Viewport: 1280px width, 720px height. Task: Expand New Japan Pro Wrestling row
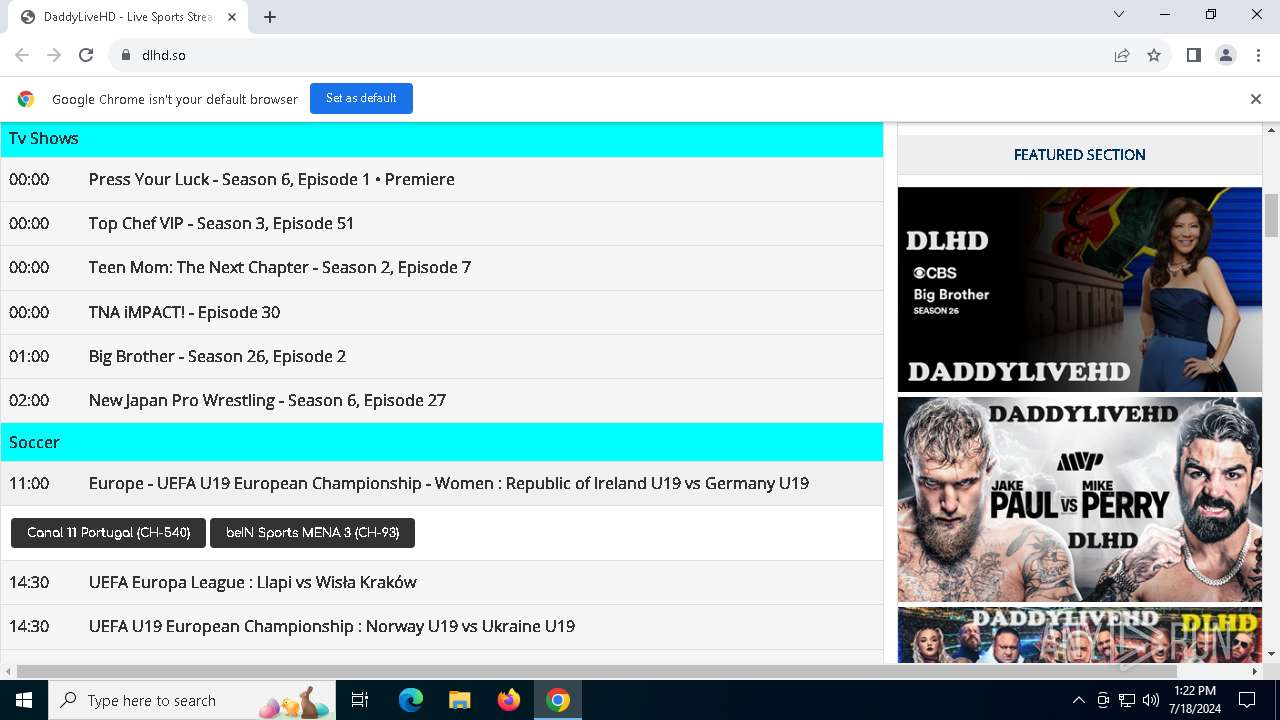tap(441, 400)
